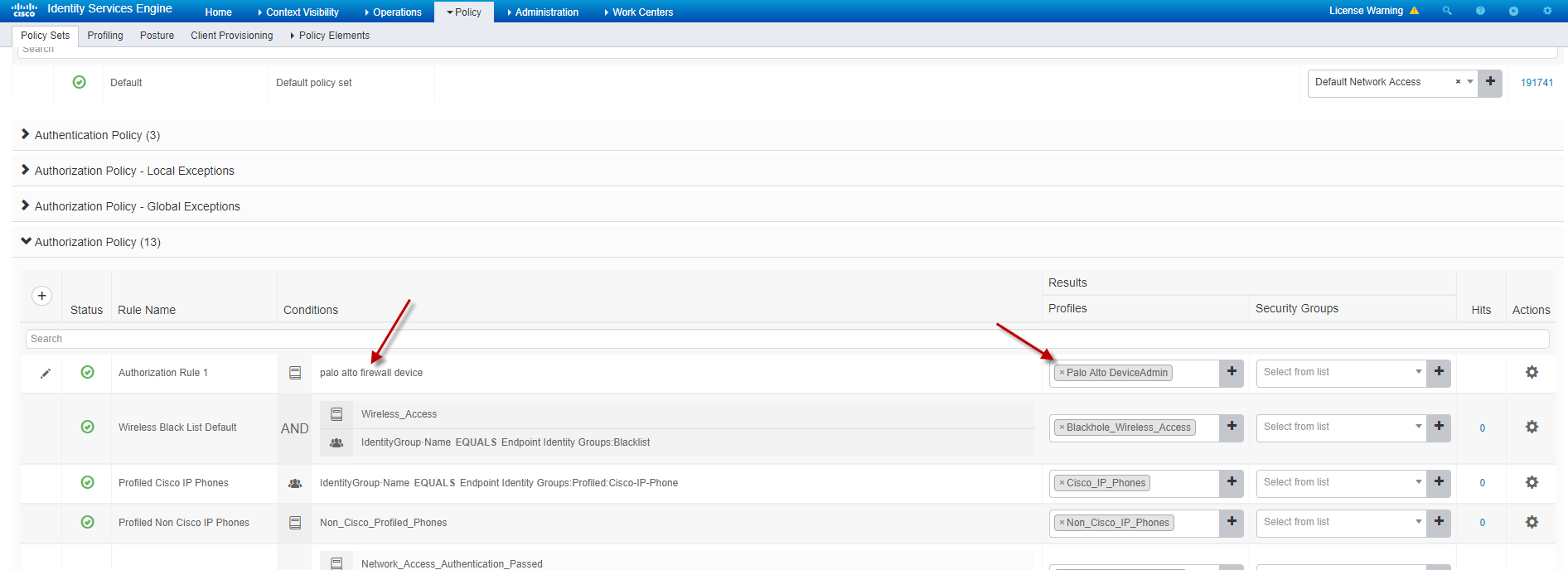The height and width of the screenshot is (570, 1568).
Task: Add profile with plus for Palo Alto DeviceAdmin
Action: (x=1232, y=372)
